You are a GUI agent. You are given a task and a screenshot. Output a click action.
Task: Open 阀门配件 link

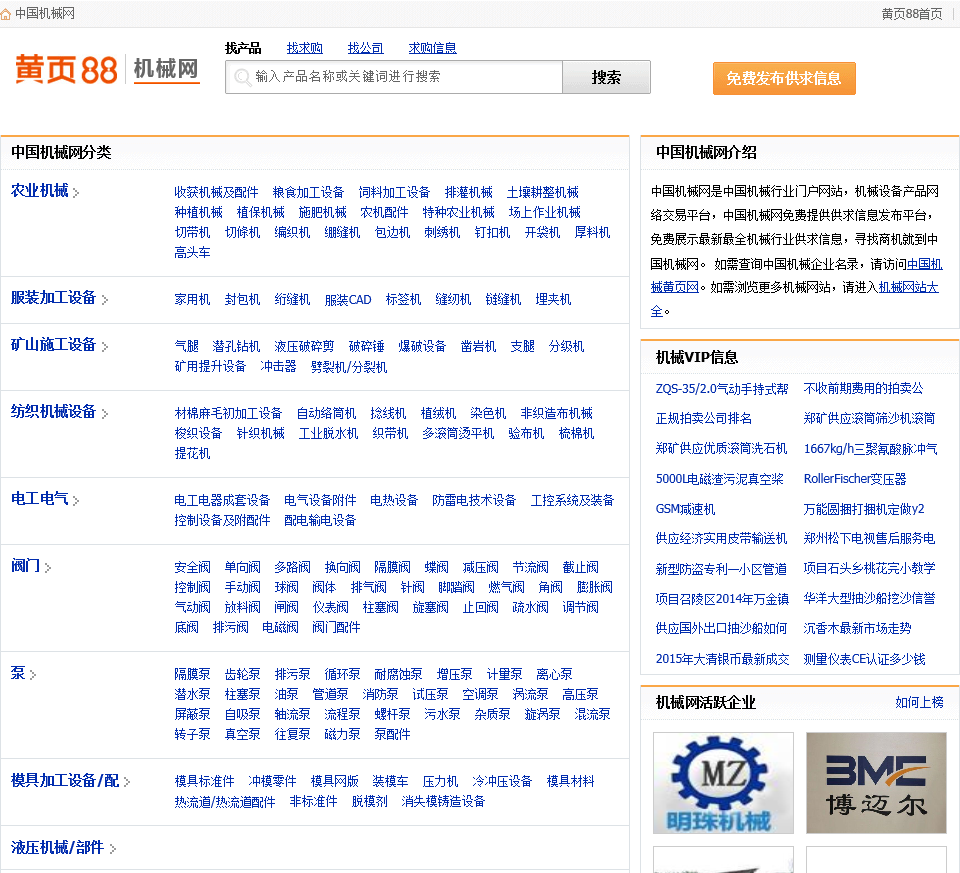point(336,628)
